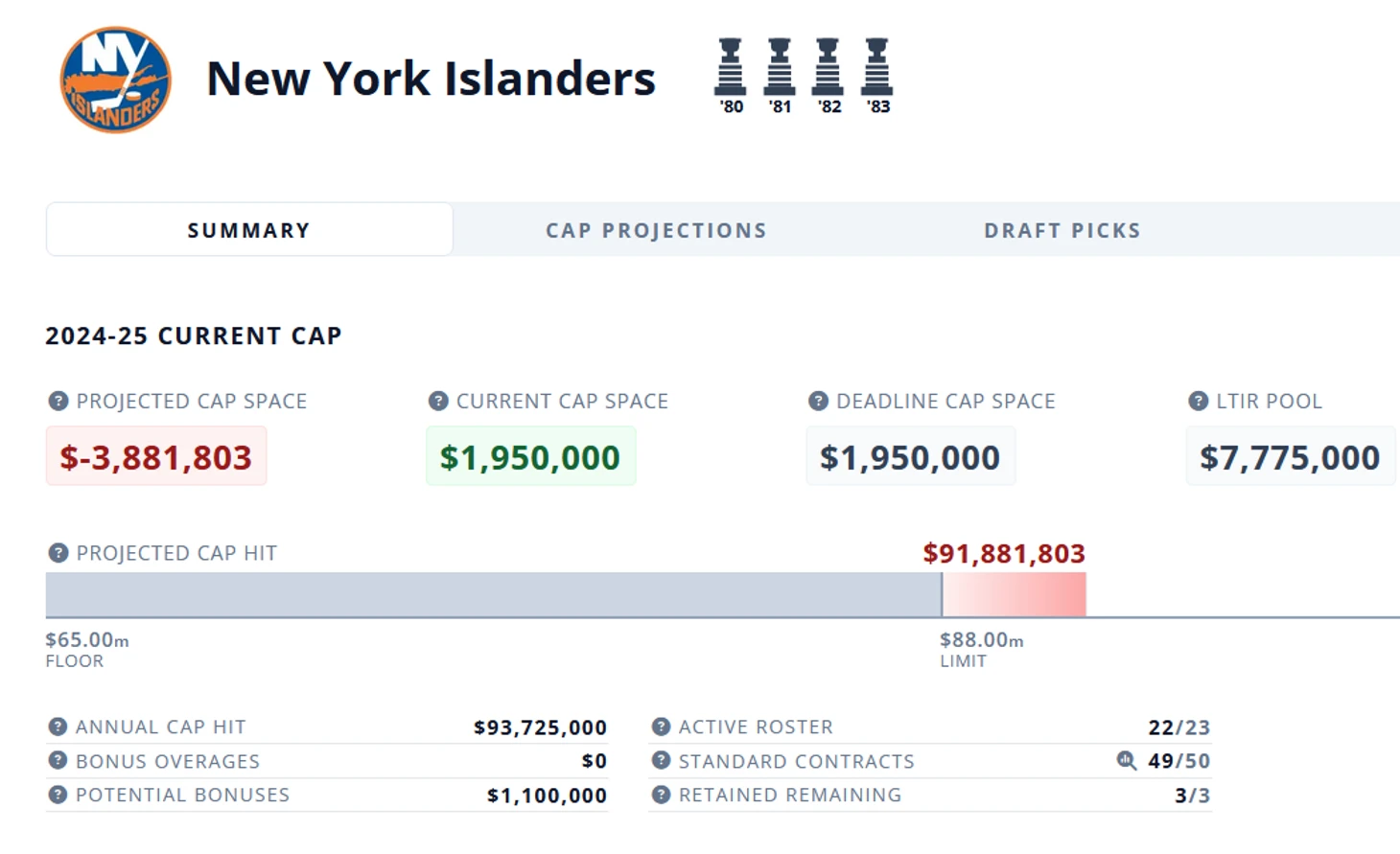Click the New York Islanders team name
The width and height of the screenshot is (1400, 854).
click(x=431, y=79)
